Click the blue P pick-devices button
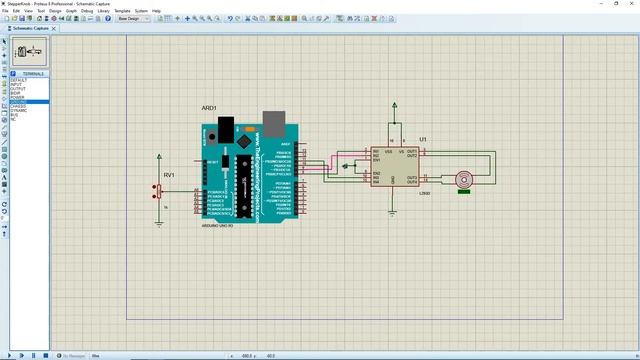640x360 pixels. pyautogui.click(x=13, y=74)
